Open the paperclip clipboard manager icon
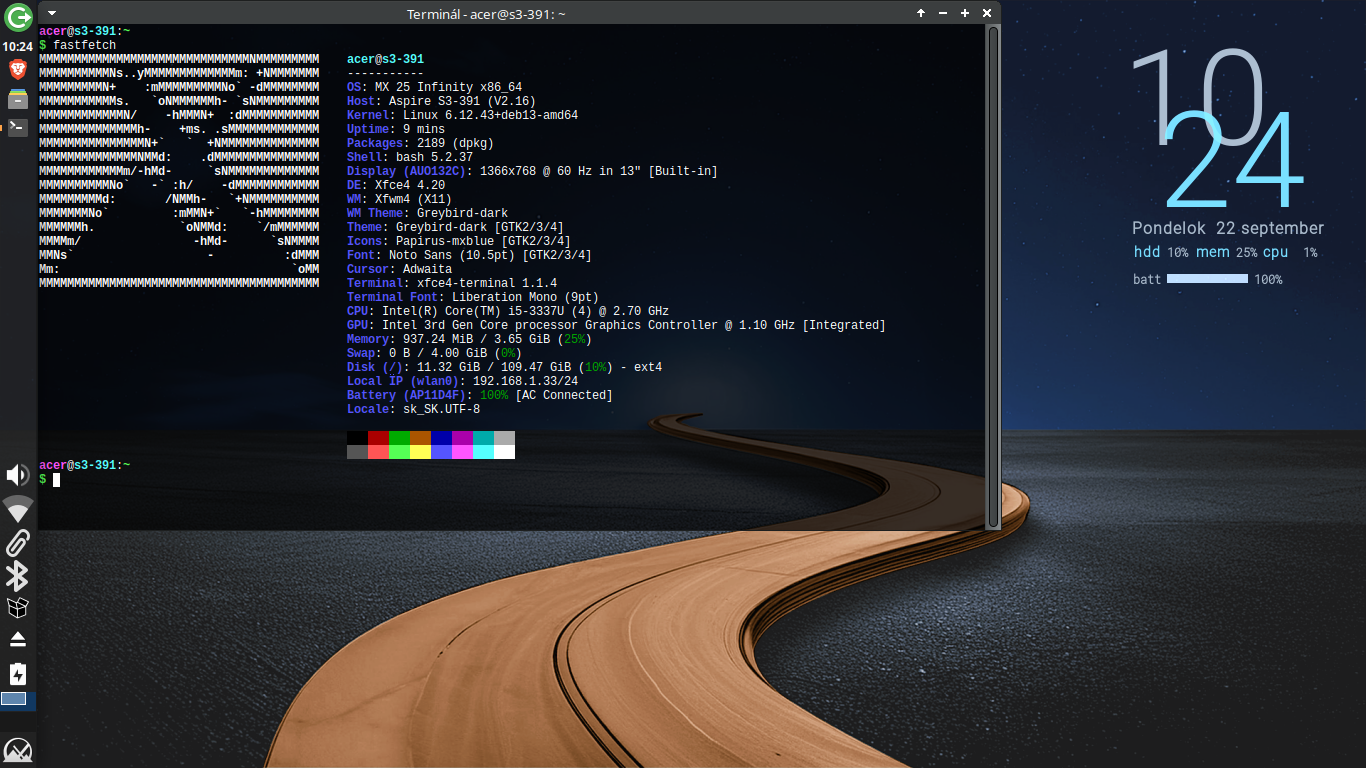The height and width of the screenshot is (768, 1366). pyautogui.click(x=18, y=543)
